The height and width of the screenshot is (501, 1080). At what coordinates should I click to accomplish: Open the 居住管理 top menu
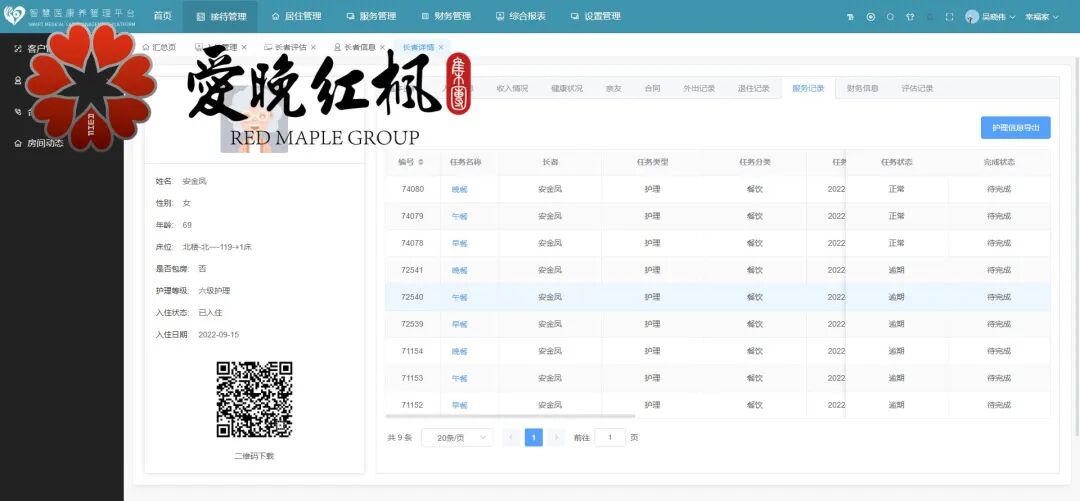click(x=296, y=16)
